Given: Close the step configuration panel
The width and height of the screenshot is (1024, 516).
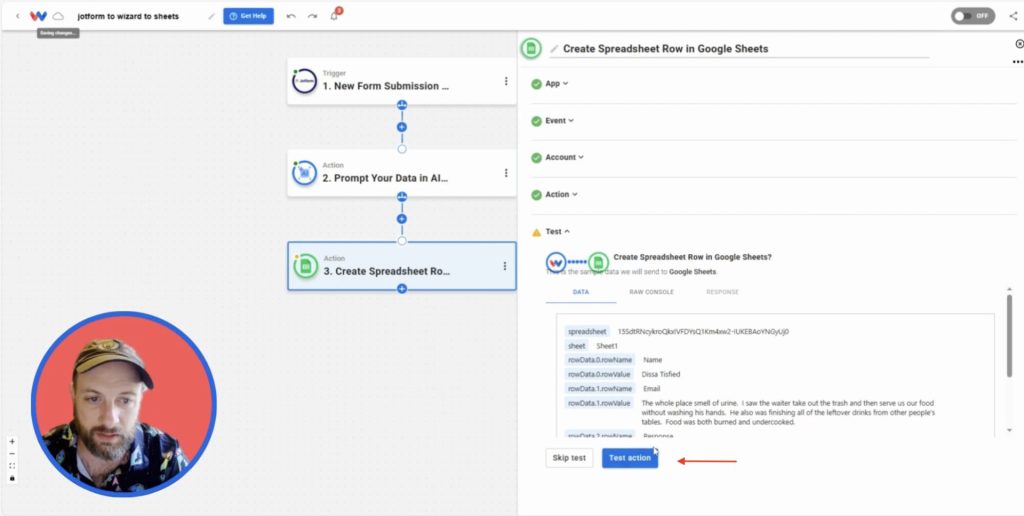Looking at the screenshot, I should coord(1019,44).
